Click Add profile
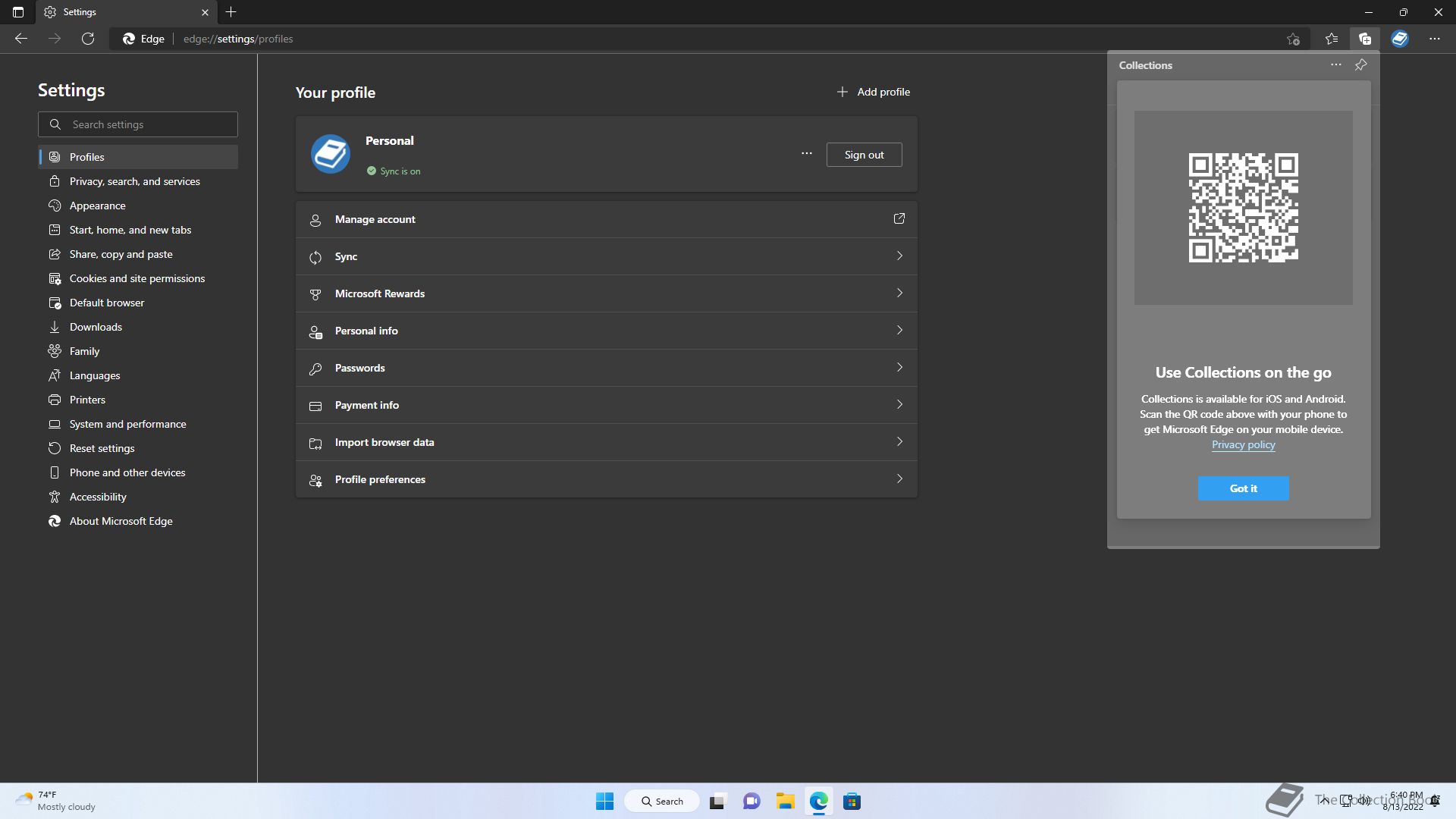The width and height of the screenshot is (1456, 819). point(873,92)
